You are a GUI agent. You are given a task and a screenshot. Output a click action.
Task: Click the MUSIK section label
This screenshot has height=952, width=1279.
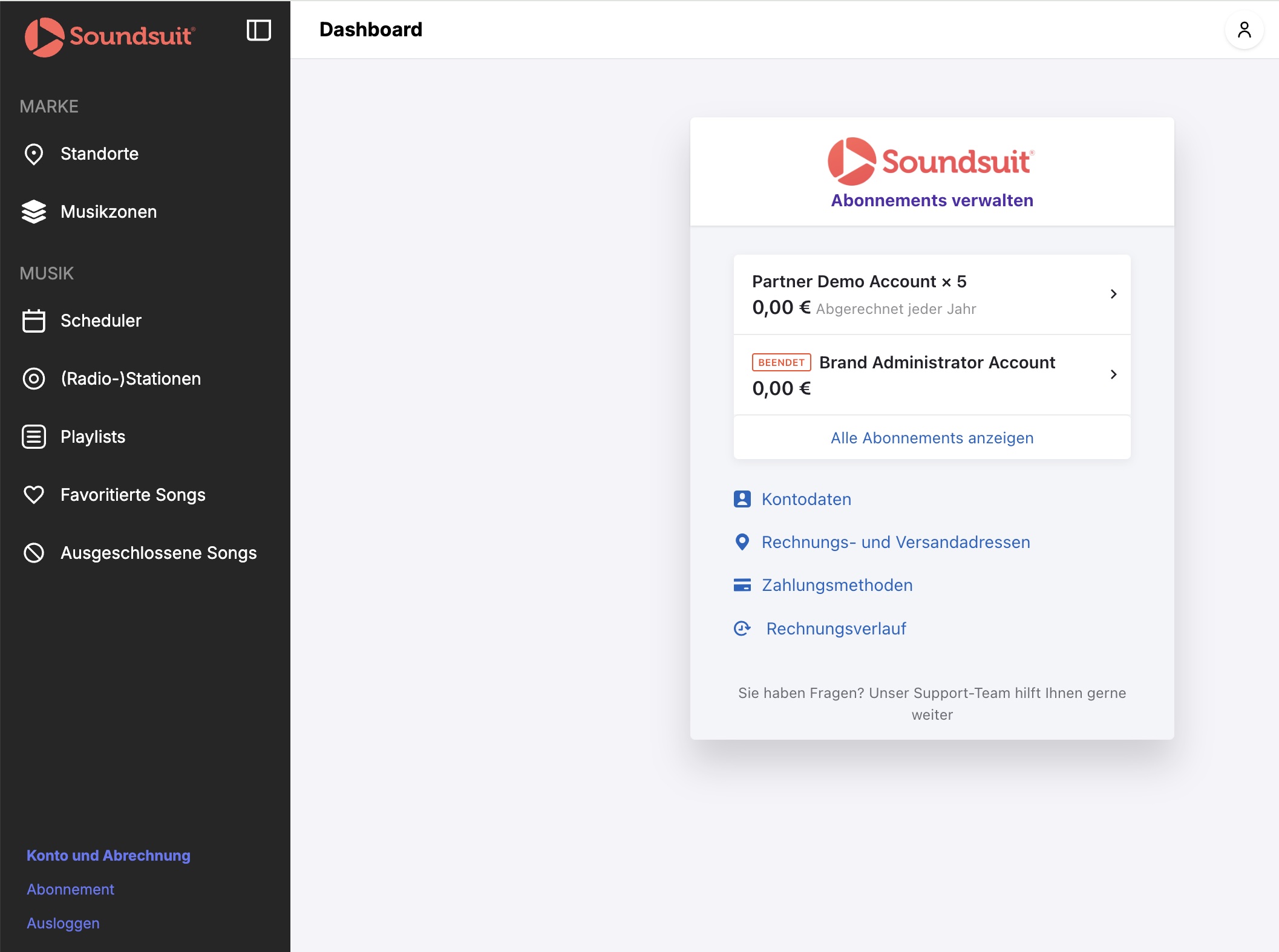[47, 273]
